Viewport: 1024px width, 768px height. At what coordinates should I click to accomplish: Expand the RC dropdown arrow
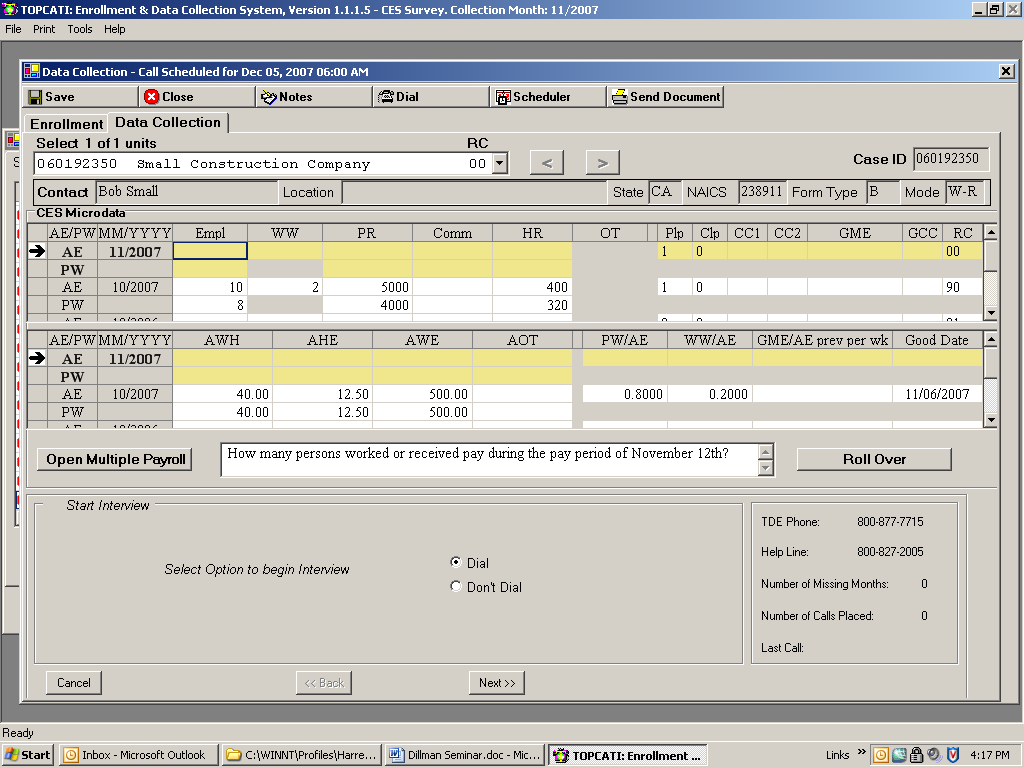coord(500,164)
